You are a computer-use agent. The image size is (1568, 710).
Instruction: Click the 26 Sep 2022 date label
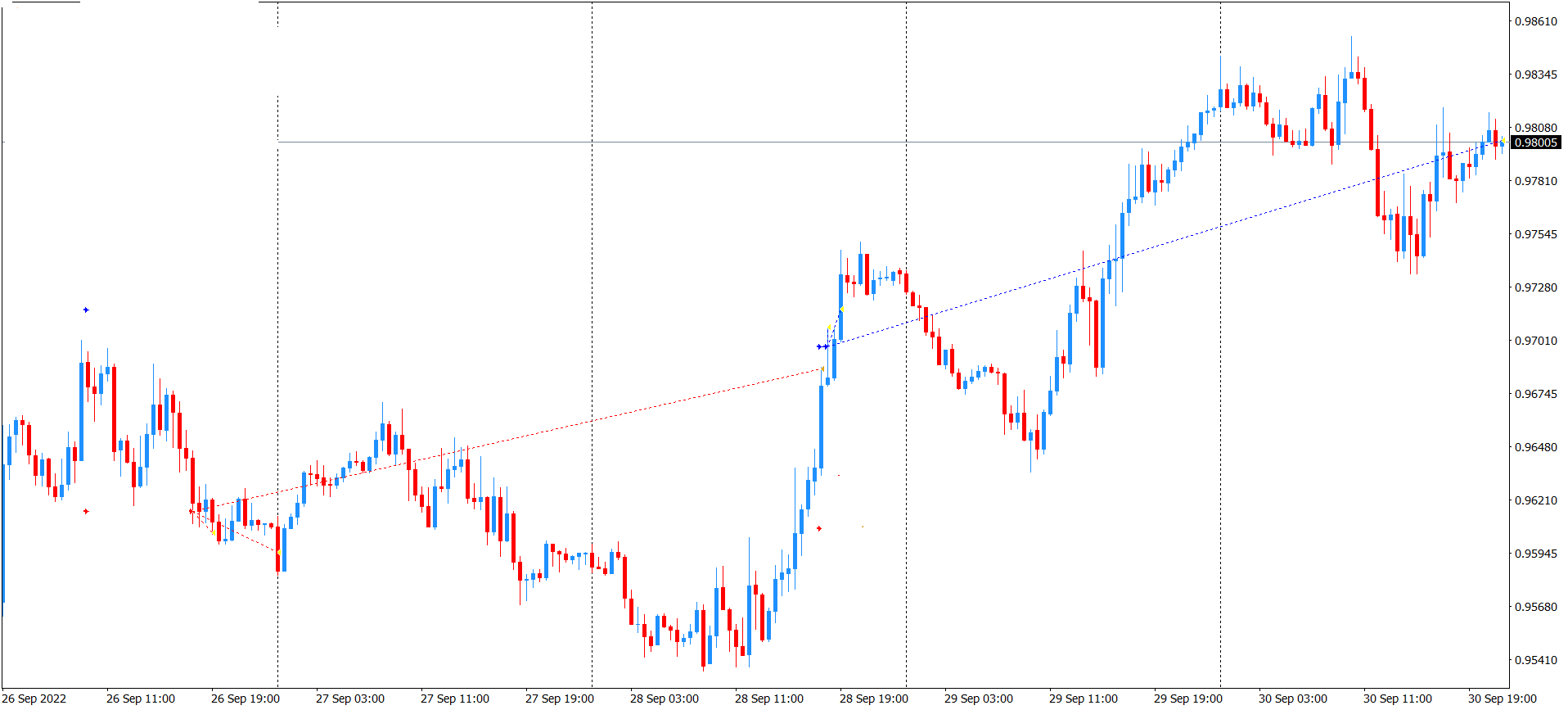click(34, 699)
